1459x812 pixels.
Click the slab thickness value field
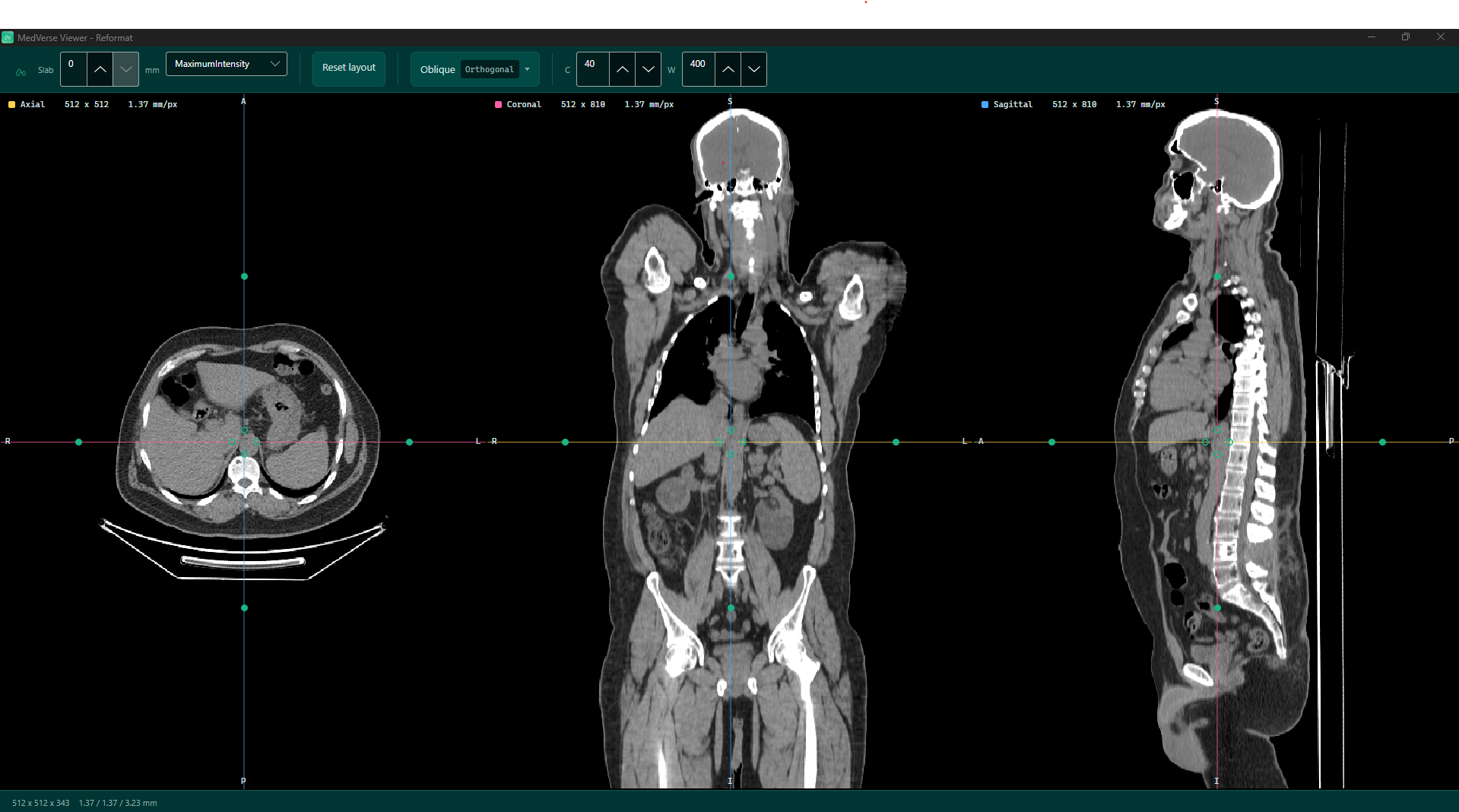pyautogui.click(x=74, y=69)
